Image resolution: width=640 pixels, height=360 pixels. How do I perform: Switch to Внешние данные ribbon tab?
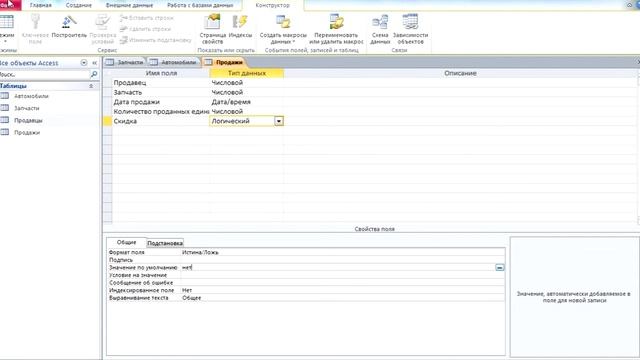tap(129, 5)
